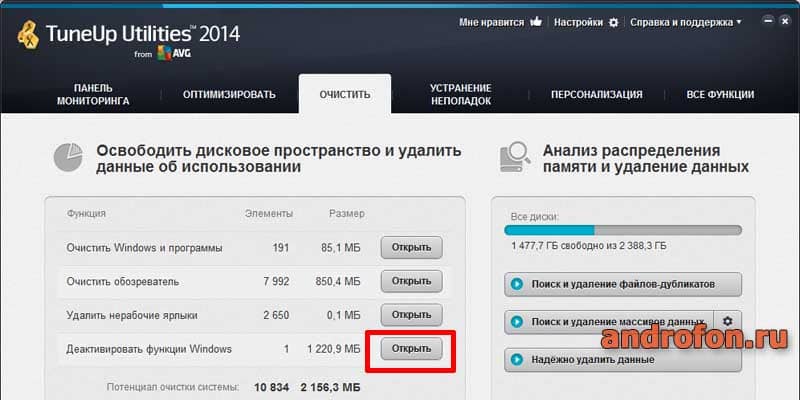The height and width of the screenshot is (400, 800).
Task: Click the play icon for secure data deletion
Action: 517,360
